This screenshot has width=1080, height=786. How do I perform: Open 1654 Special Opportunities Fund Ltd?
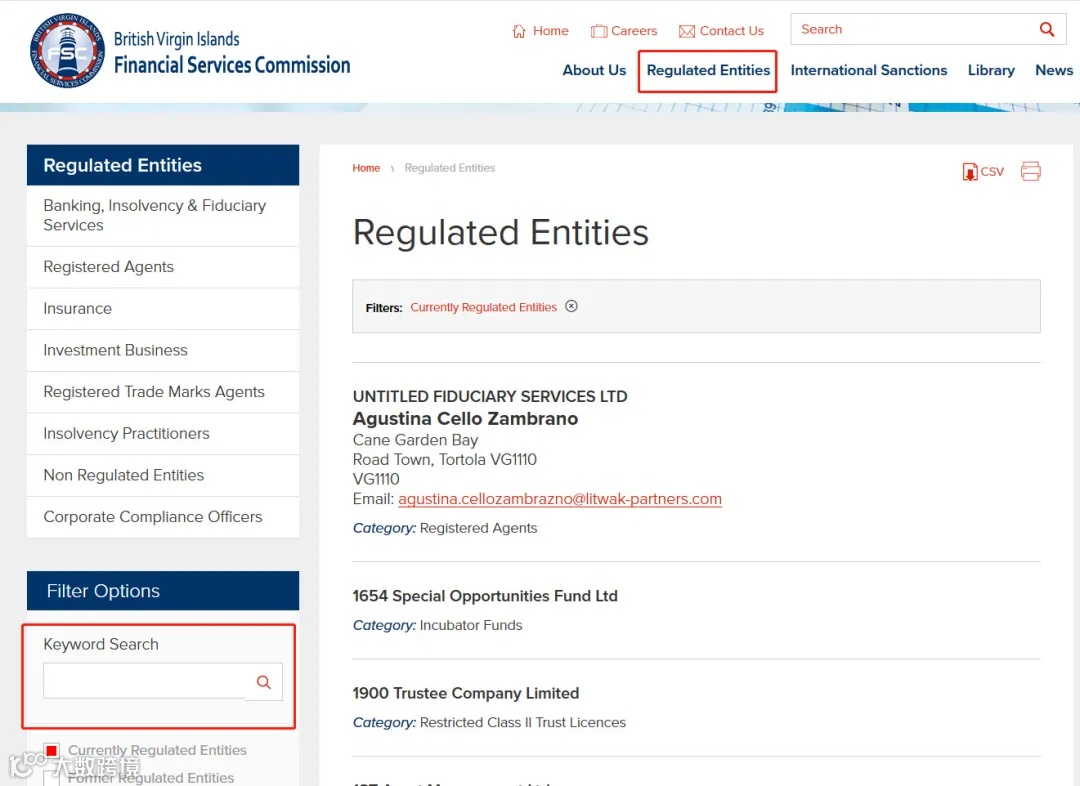485,596
